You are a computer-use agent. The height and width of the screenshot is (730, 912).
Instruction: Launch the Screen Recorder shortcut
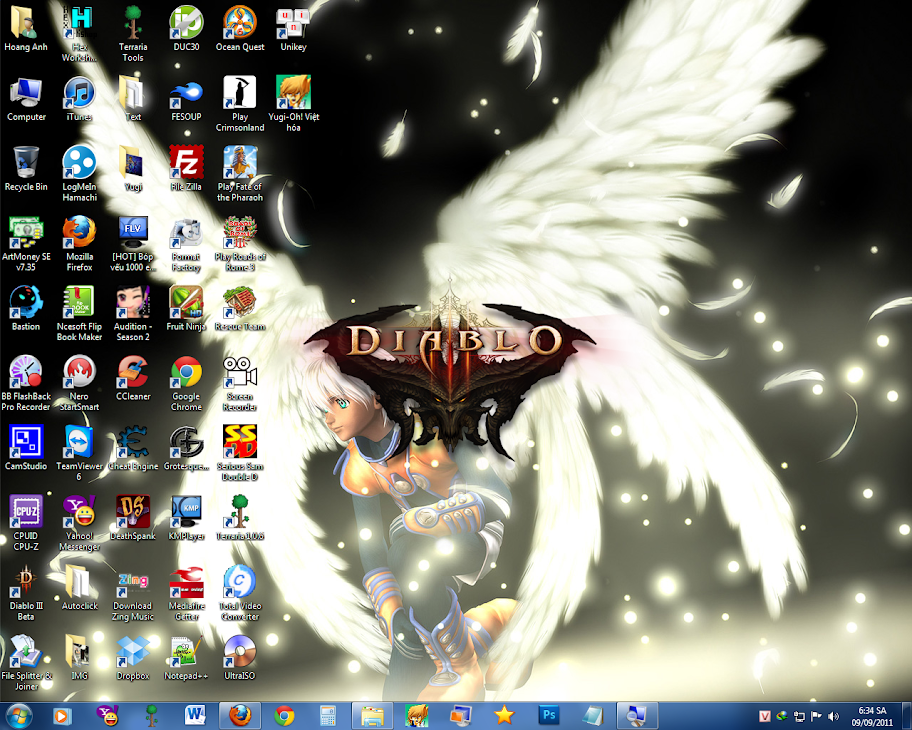(x=240, y=383)
